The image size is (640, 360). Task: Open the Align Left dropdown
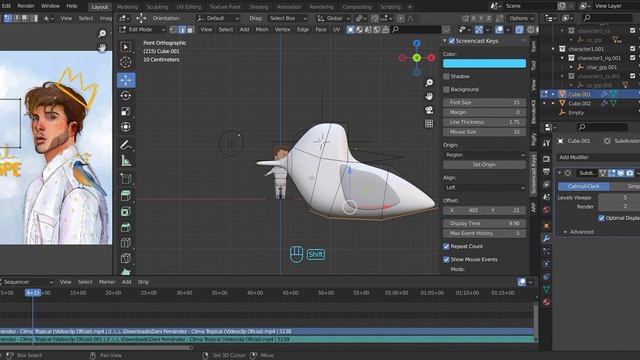coord(484,188)
